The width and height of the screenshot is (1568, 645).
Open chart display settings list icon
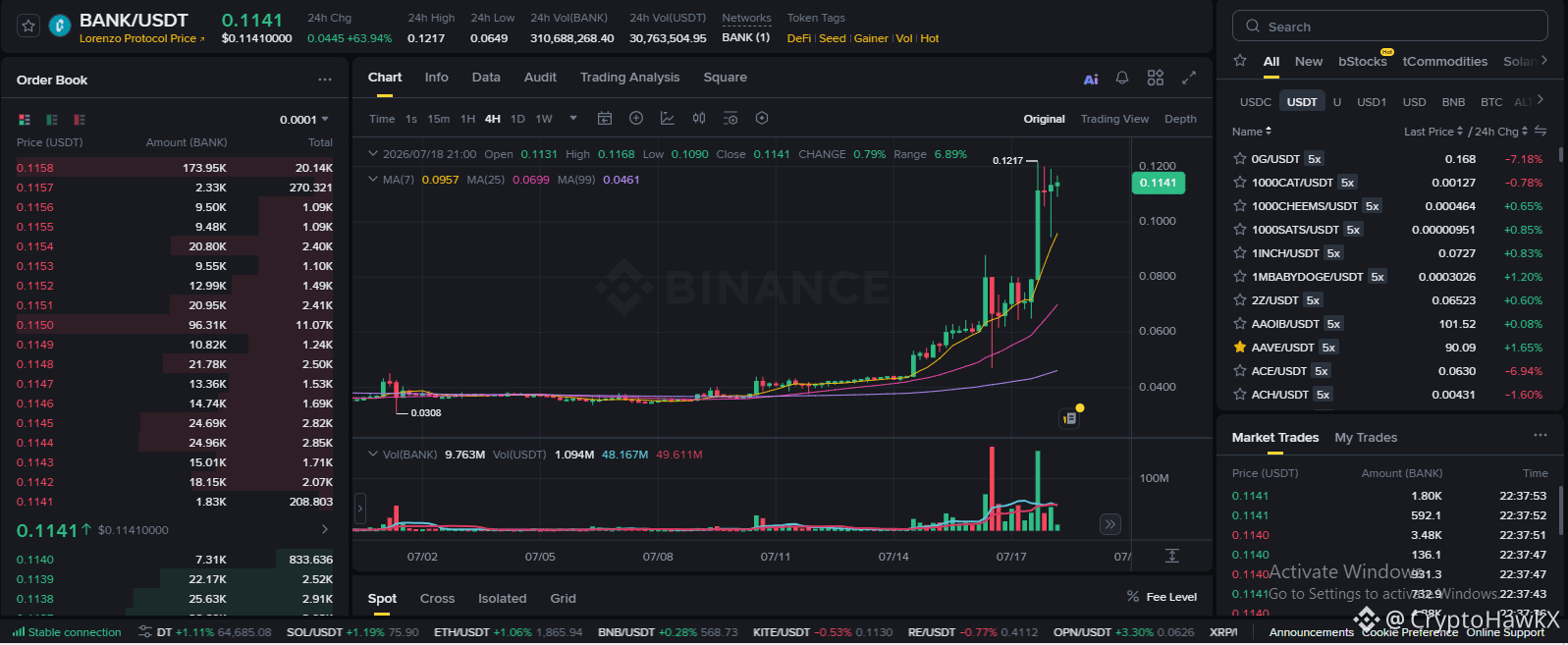click(730, 118)
